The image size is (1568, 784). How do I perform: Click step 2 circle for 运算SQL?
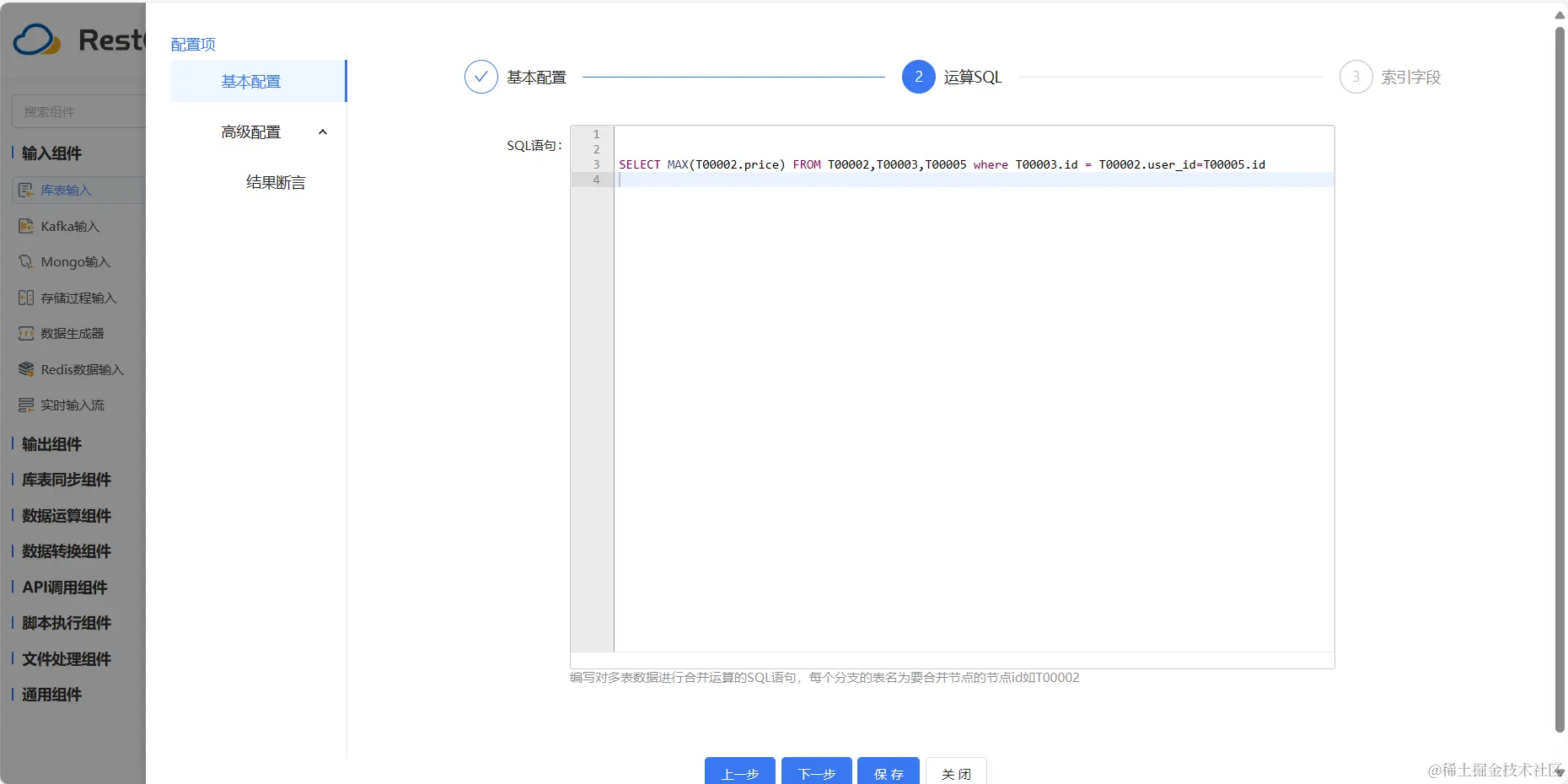(x=918, y=77)
